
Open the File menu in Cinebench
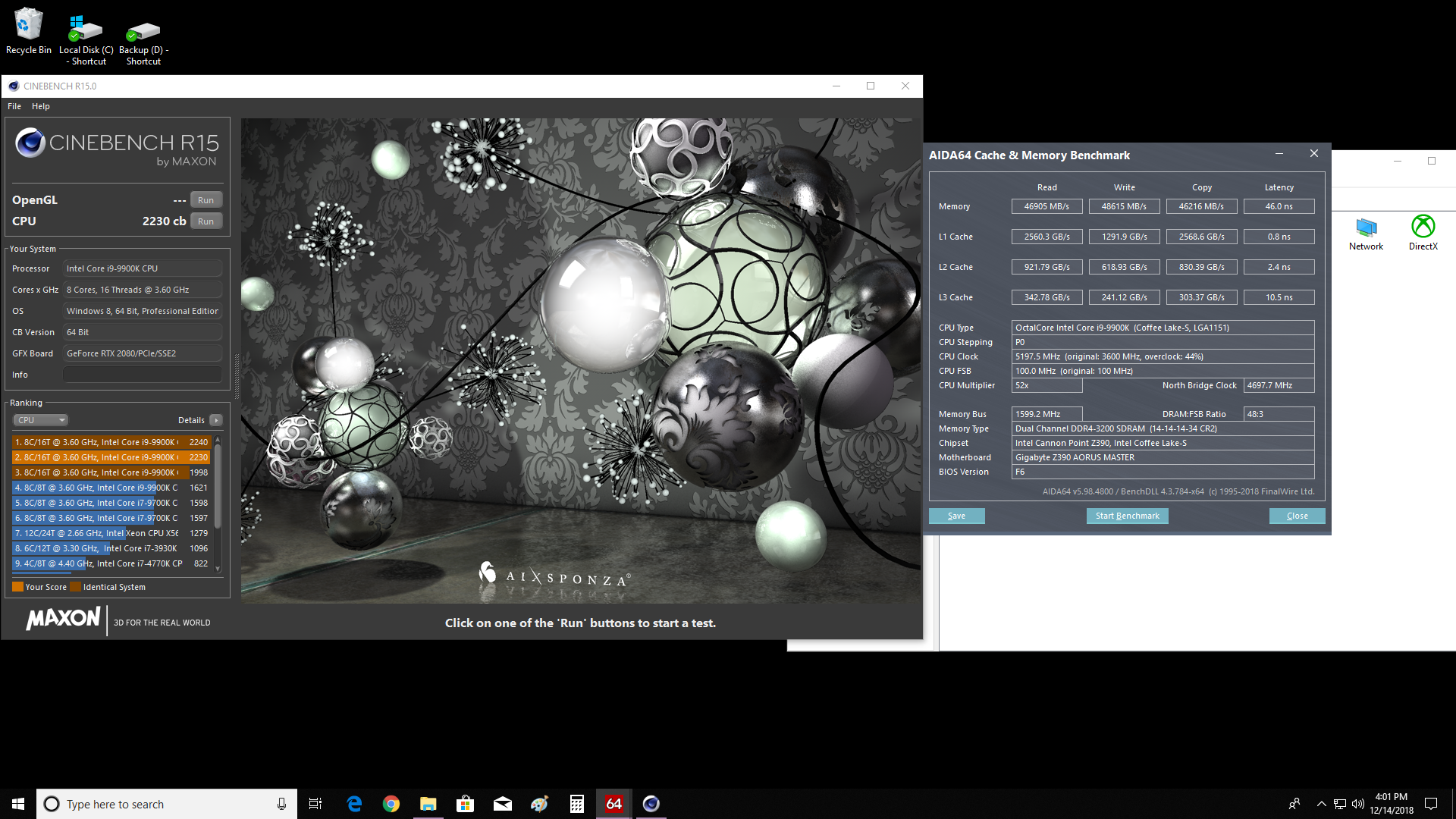pos(14,106)
